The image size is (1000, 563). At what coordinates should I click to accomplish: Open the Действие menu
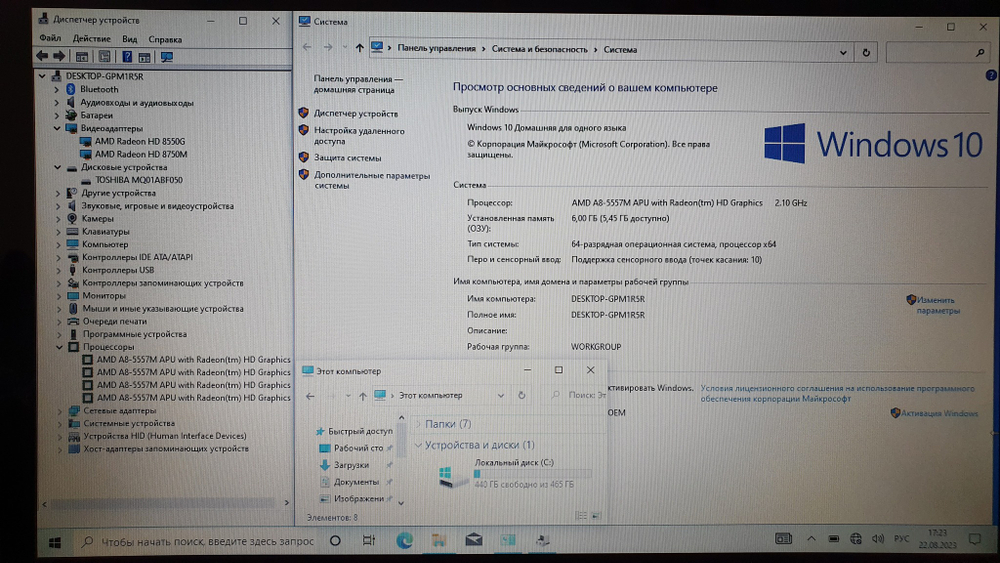coord(91,38)
